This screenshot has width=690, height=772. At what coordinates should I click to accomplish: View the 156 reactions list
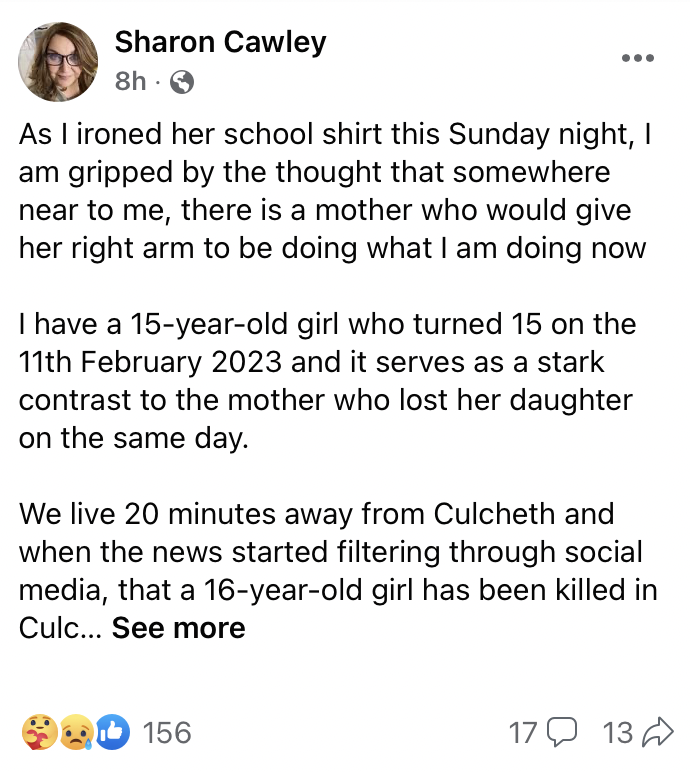click(167, 733)
